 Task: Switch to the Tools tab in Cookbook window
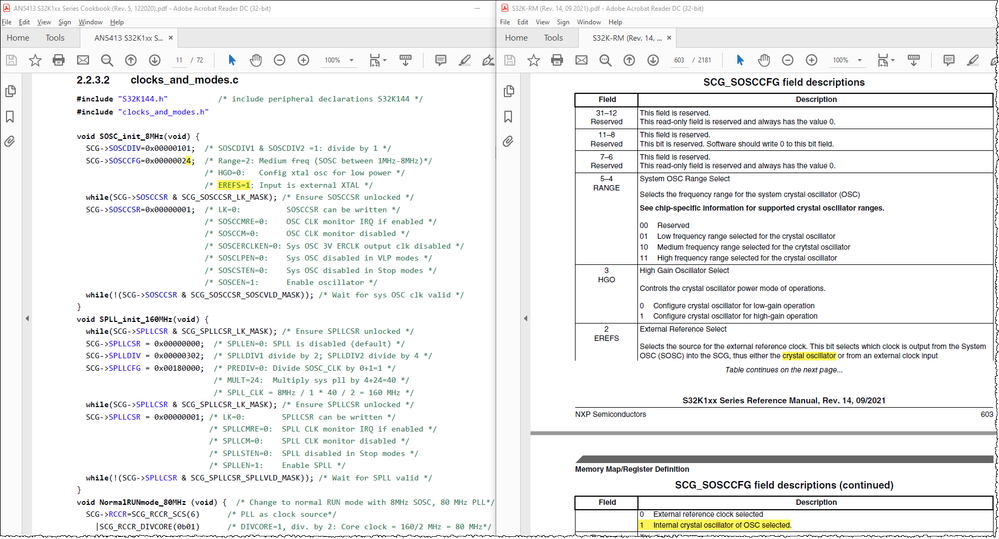(55, 38)
